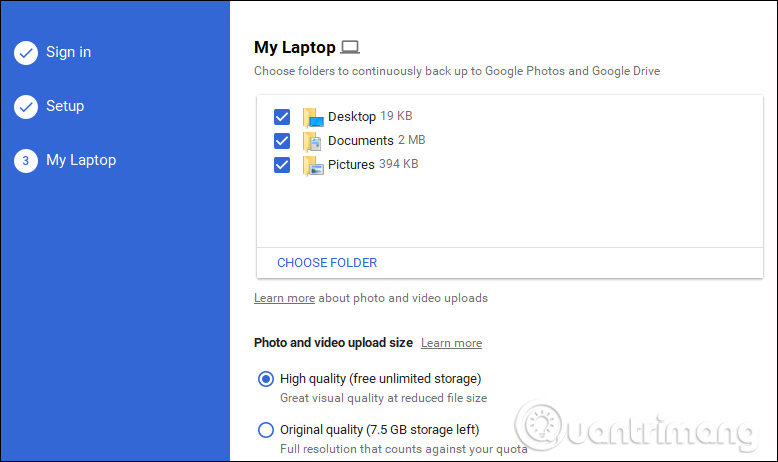The width and height of the screenshot is (778, 462).
Task: Click the Setup step checkmark icon
Action: click(x=26, y=107)
